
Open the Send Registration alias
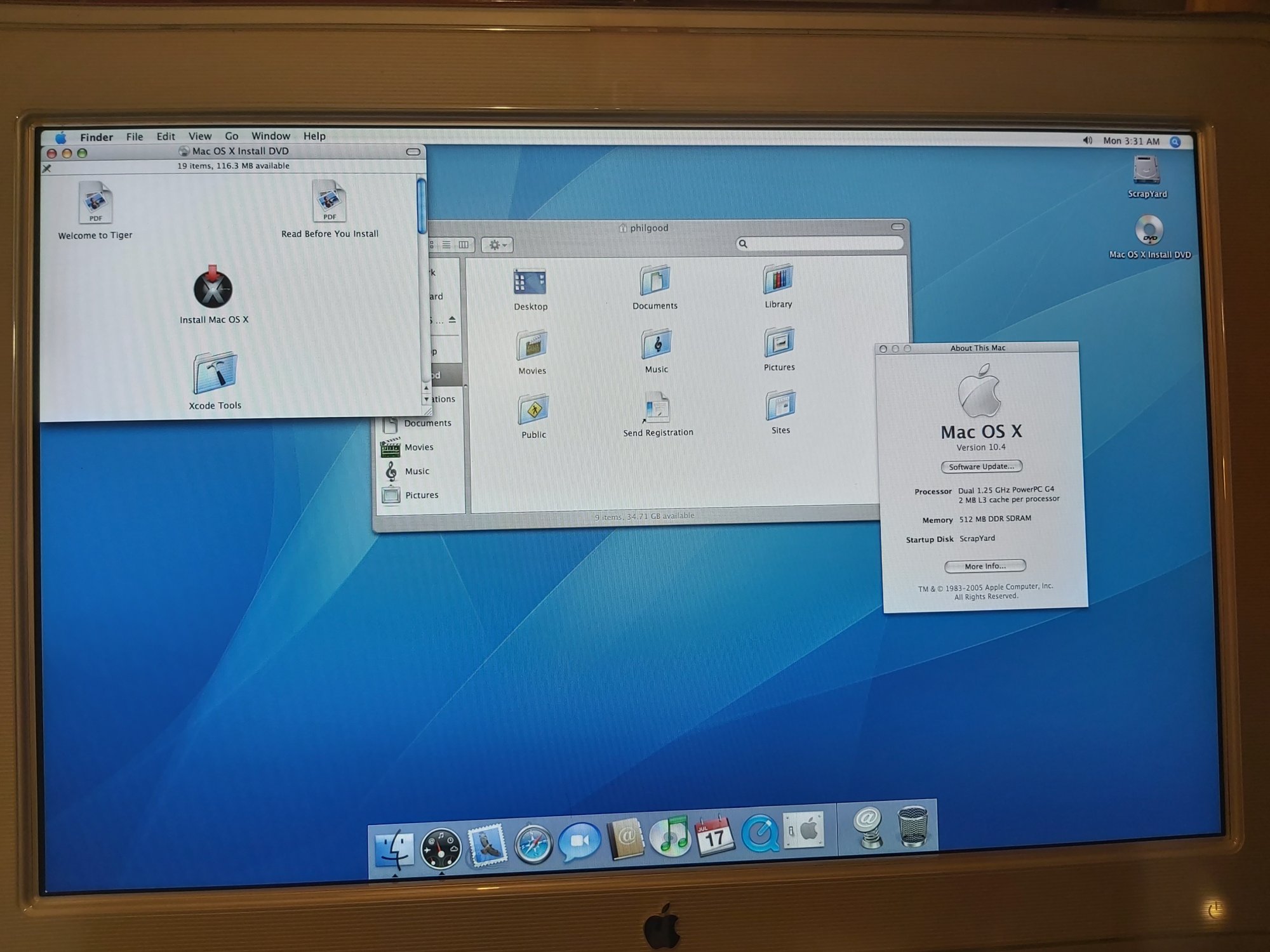coord(657,407)
